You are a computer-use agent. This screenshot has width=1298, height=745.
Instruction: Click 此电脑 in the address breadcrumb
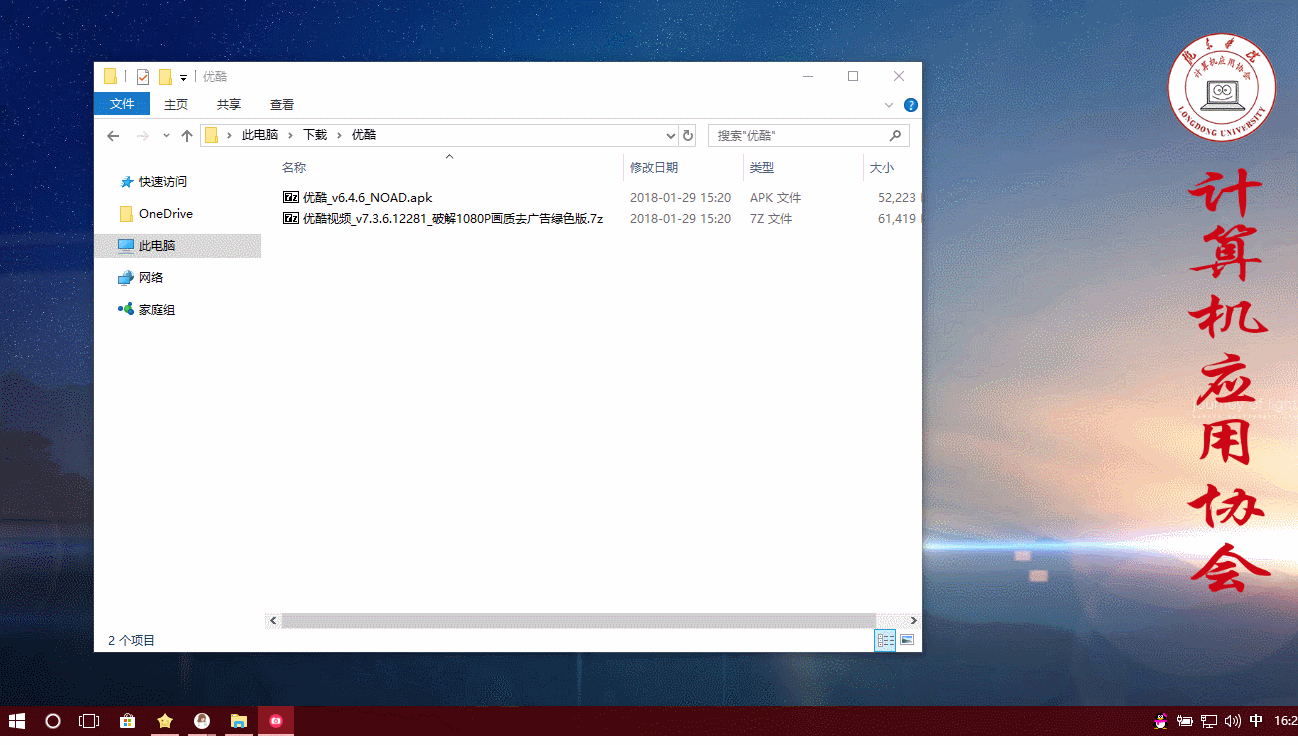(260, 135)
